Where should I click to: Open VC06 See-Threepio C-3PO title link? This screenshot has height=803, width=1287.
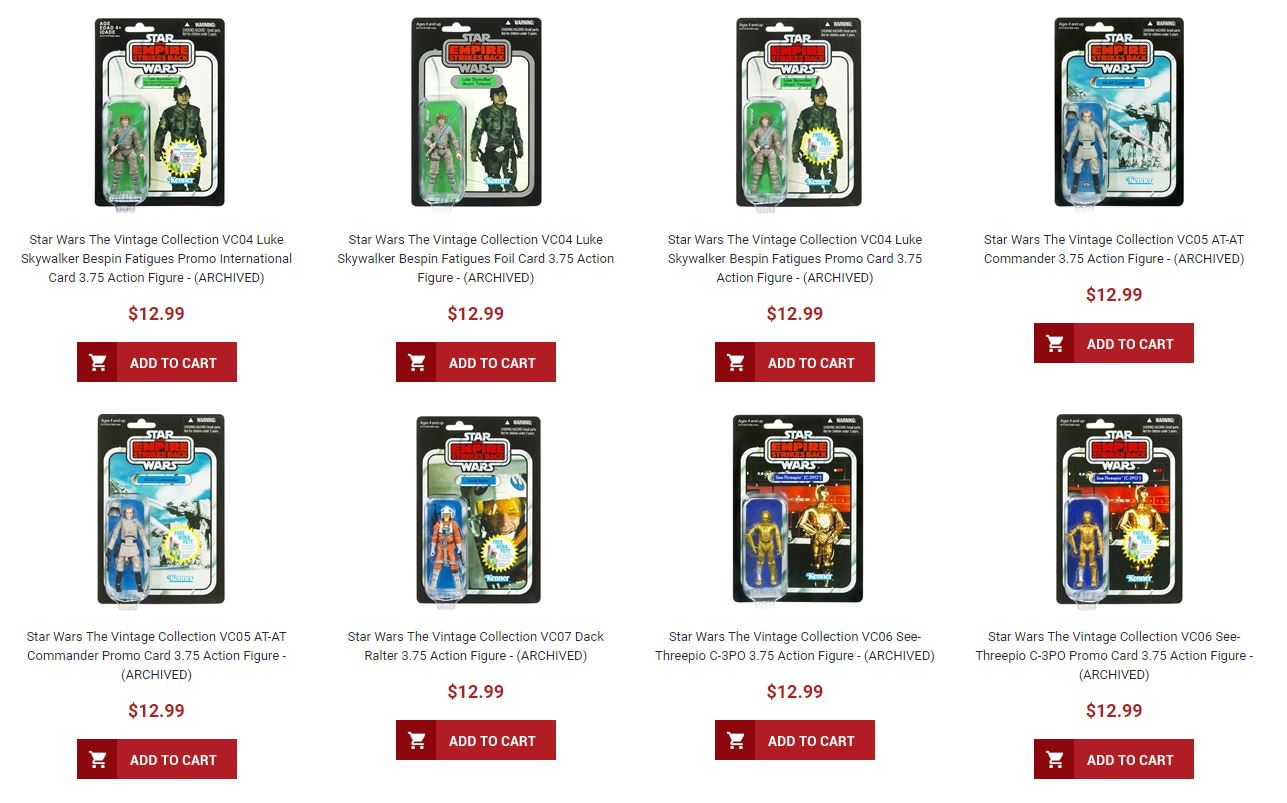click(x=795, y=646)
